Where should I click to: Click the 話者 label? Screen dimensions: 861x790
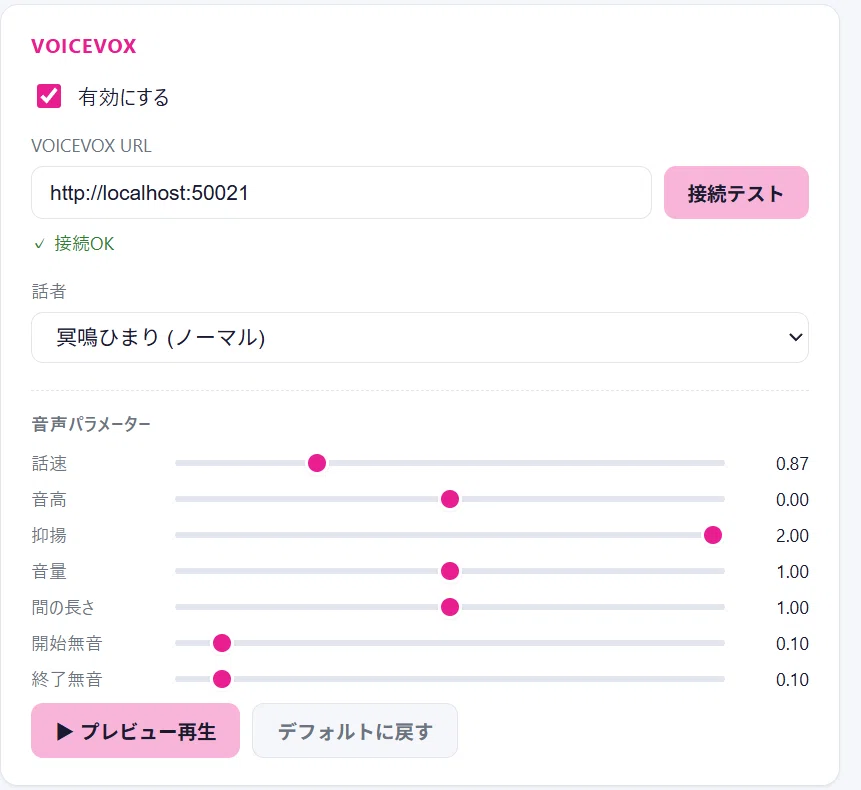click(x=49, y=291)
